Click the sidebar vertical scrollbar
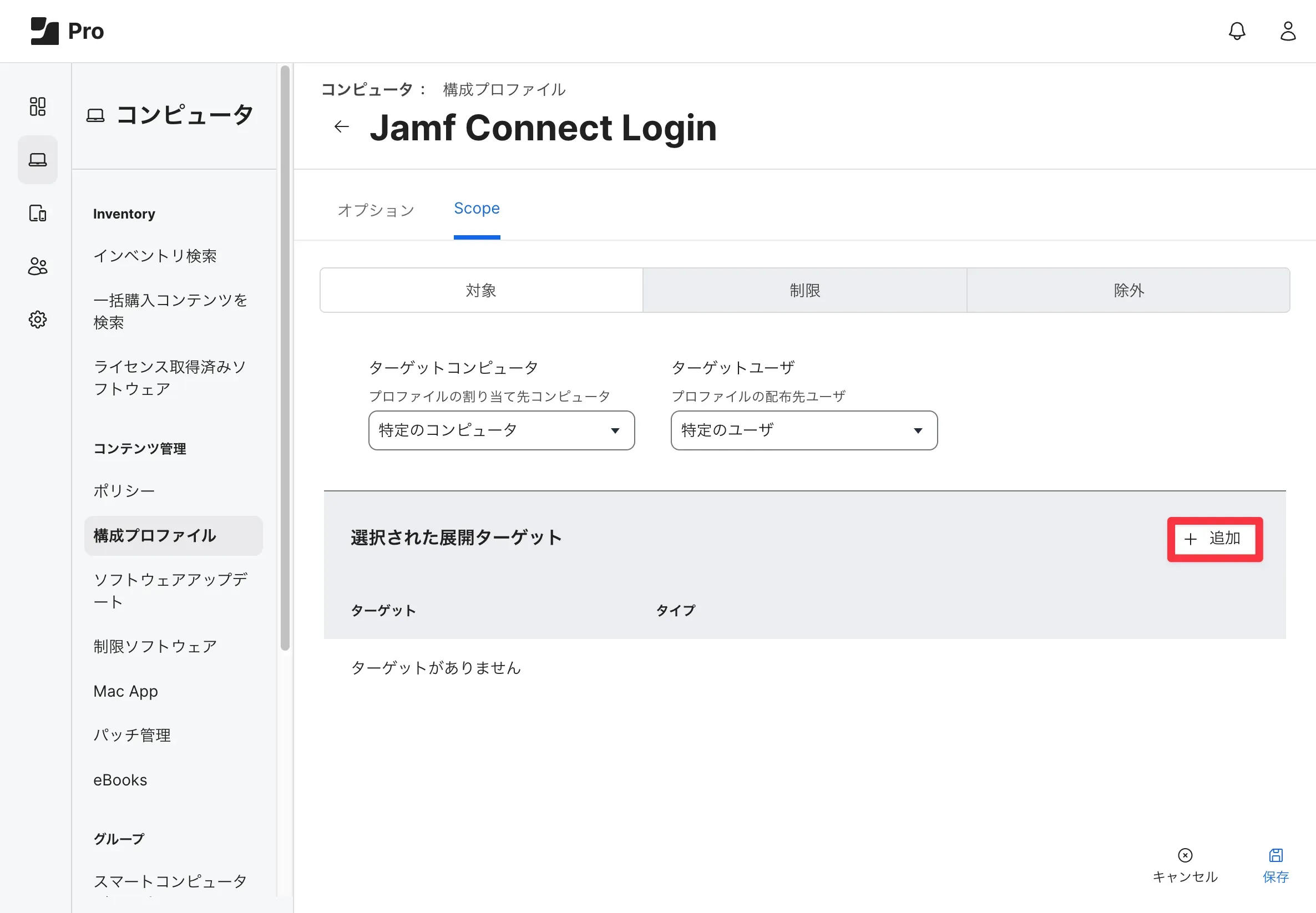The height and width of the screenshot is (913, 1316). point(285,358)
